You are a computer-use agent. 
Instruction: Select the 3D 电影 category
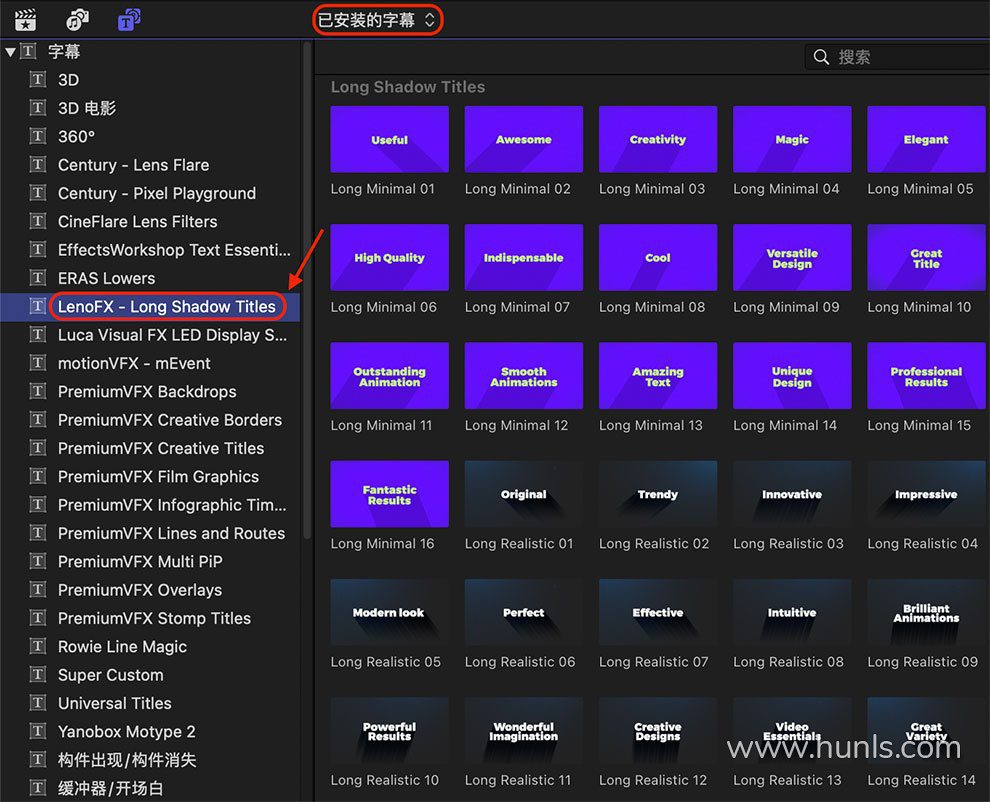(150, 109)
